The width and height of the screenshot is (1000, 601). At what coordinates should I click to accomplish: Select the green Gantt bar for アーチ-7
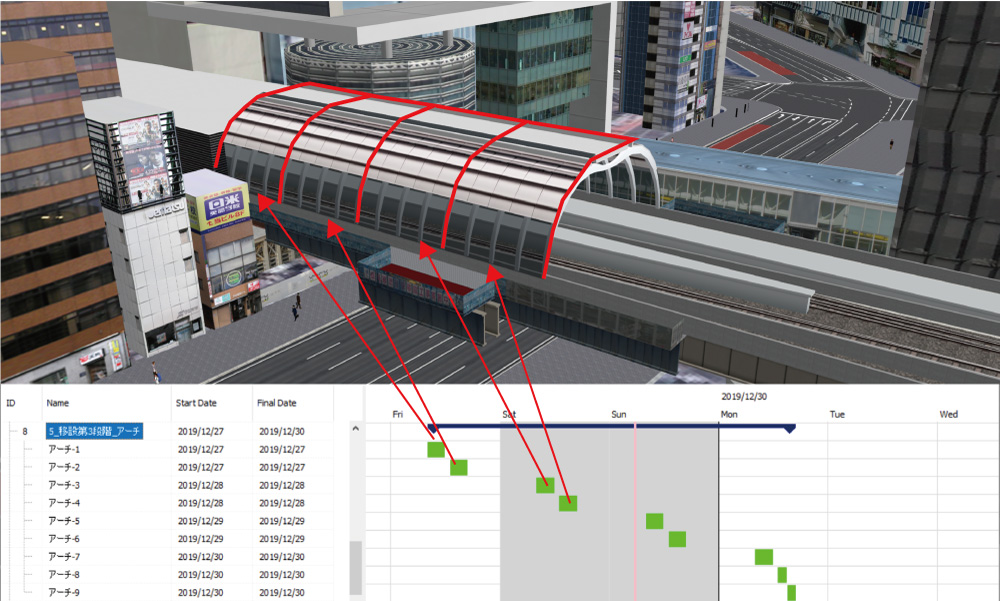[764, 556]
